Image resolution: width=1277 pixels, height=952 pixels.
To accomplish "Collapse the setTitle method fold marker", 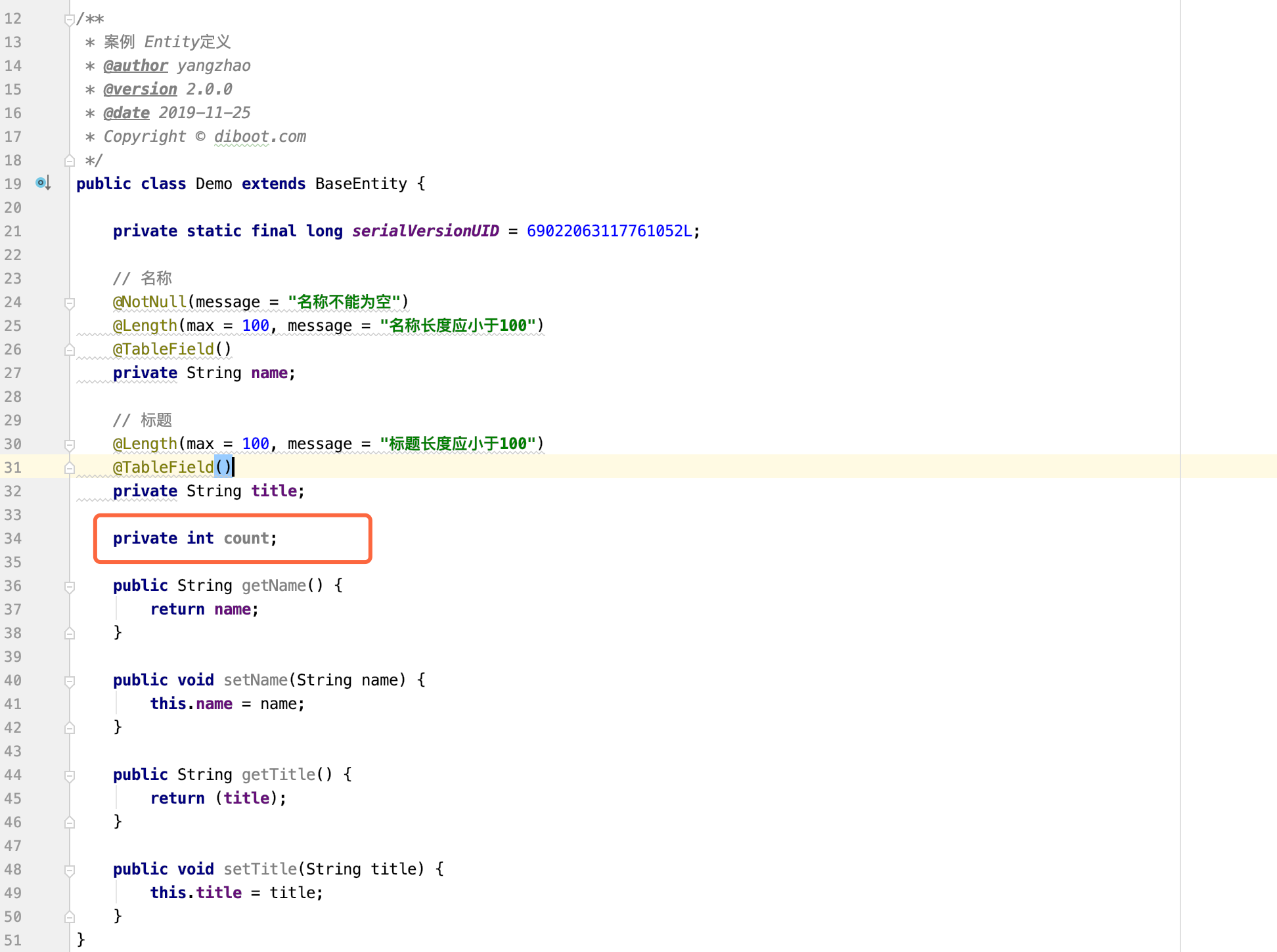I will [x=69, y=870].
